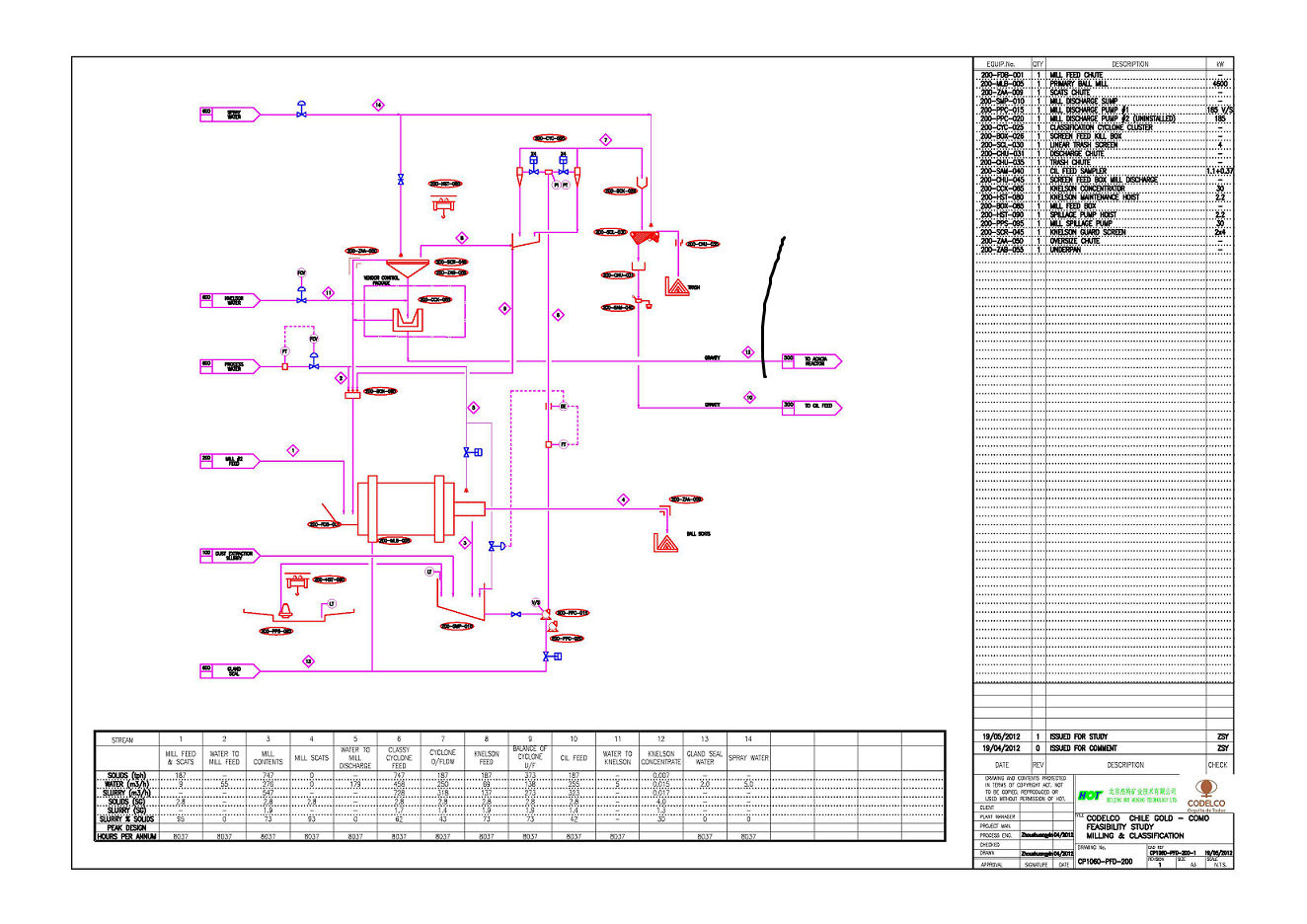1307x924 pixels.
Task: Click the hoist symbol below 200-HST-080
Action: pyautogui.click(x=443, y=205)
